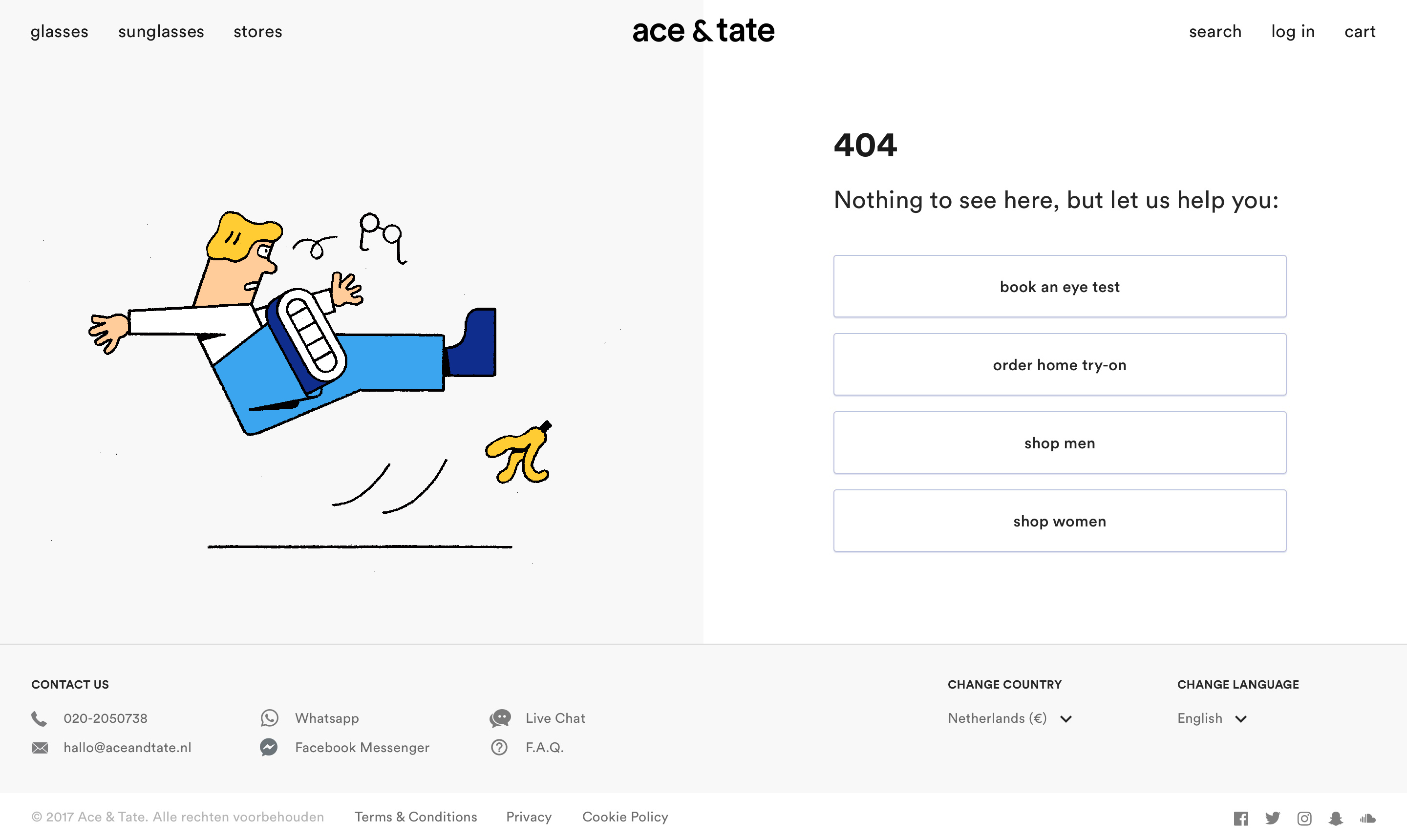
Task: Select the shop women button
Action: pos(1059,521)
